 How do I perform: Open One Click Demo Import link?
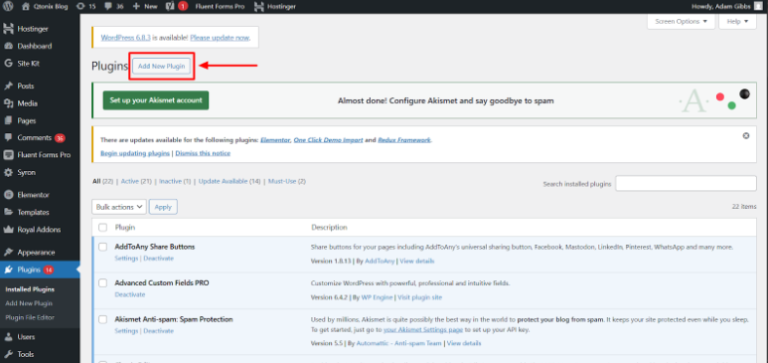[328, 140]
